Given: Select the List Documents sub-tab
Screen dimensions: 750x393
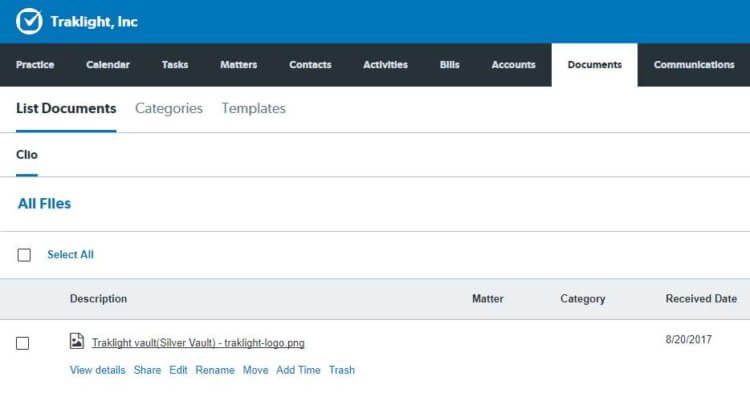Looking at the screenshot, I should (x=66, y=109).
